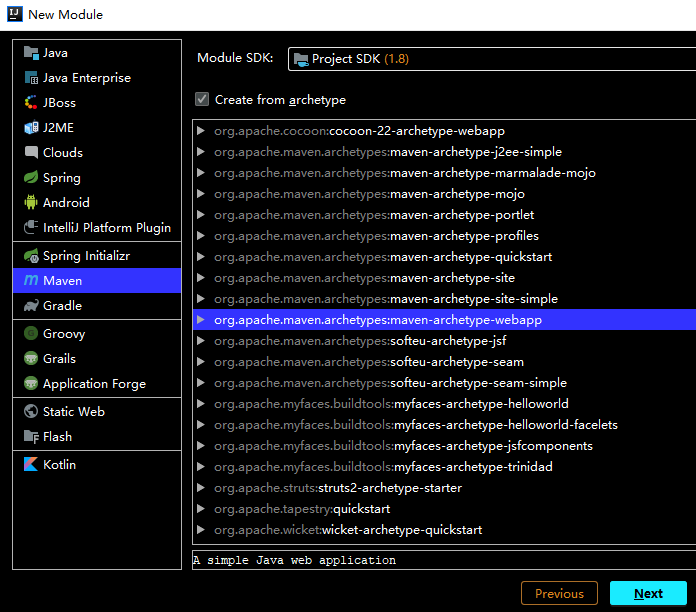This screenshot has width=696, height=612.
Task: Click the Grails icon
Action: [31, 358]
